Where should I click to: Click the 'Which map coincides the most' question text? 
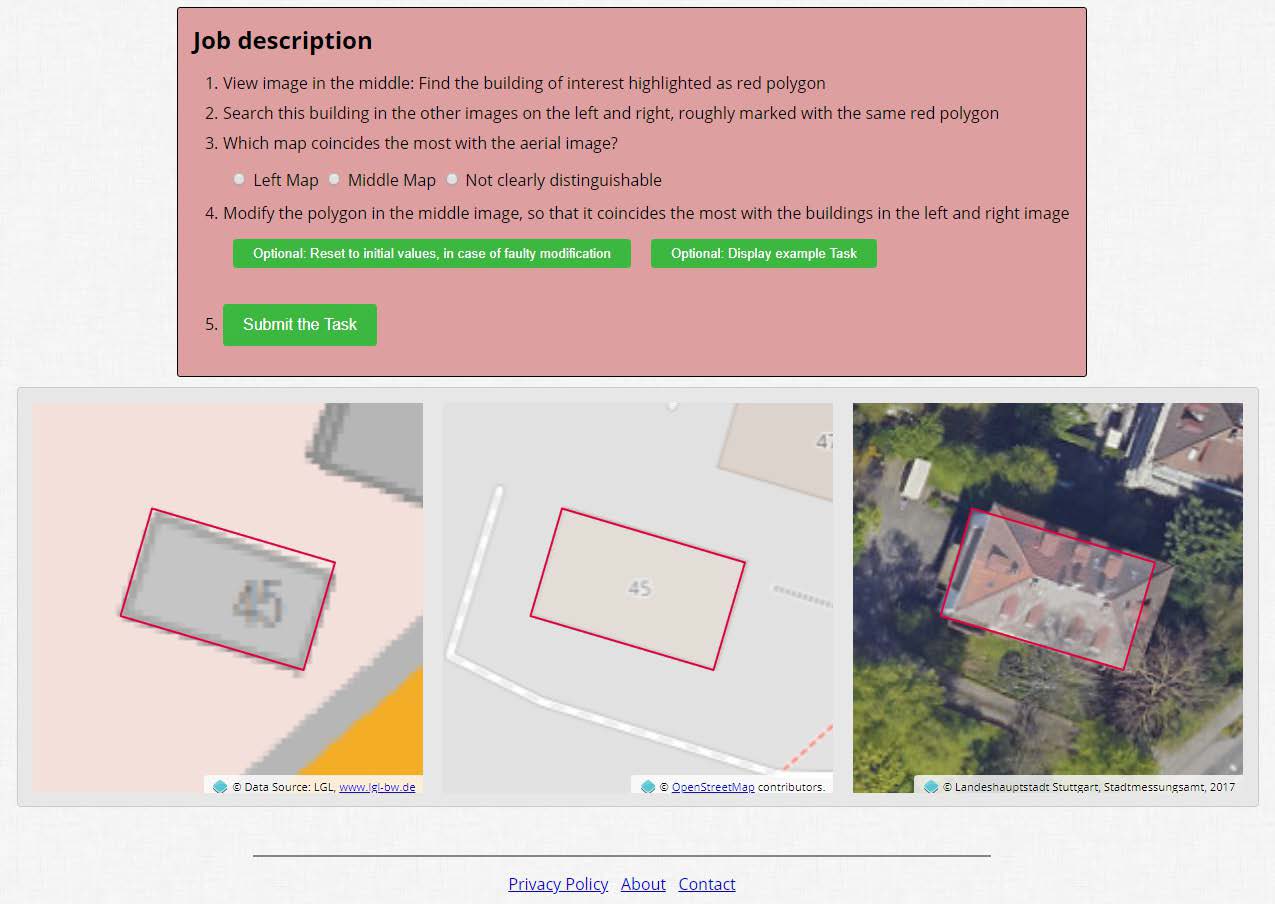point(420,143)
